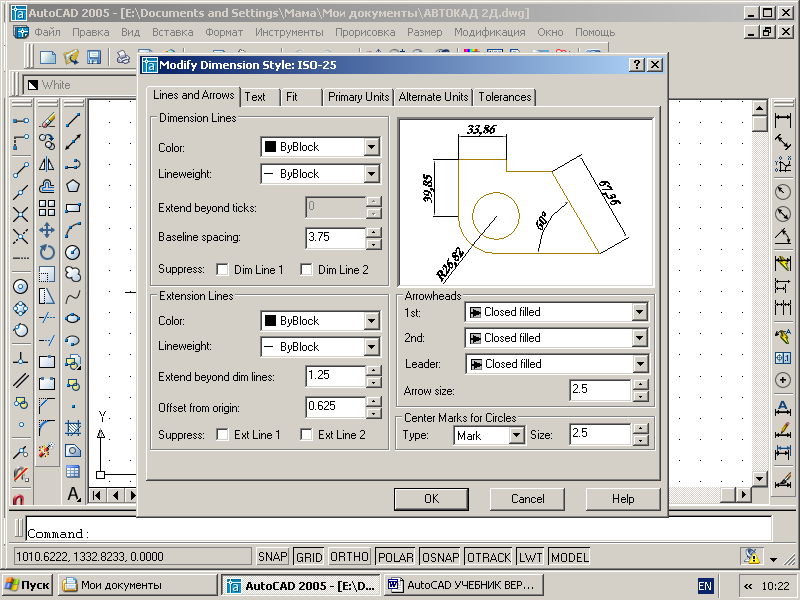This screenshot has width=800, height=600.
Task: Increase Arrow size with stepper
Action: click(640, 384)
